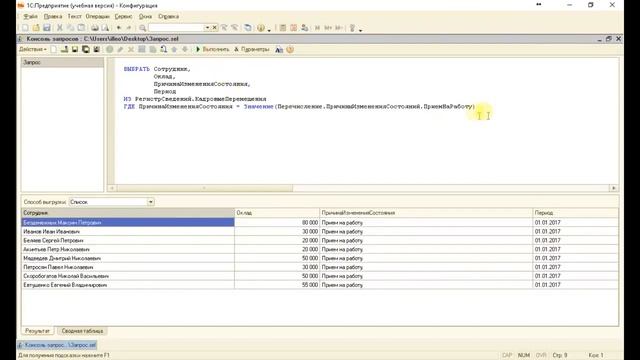Open the Файл menu

tap(30, 16)
